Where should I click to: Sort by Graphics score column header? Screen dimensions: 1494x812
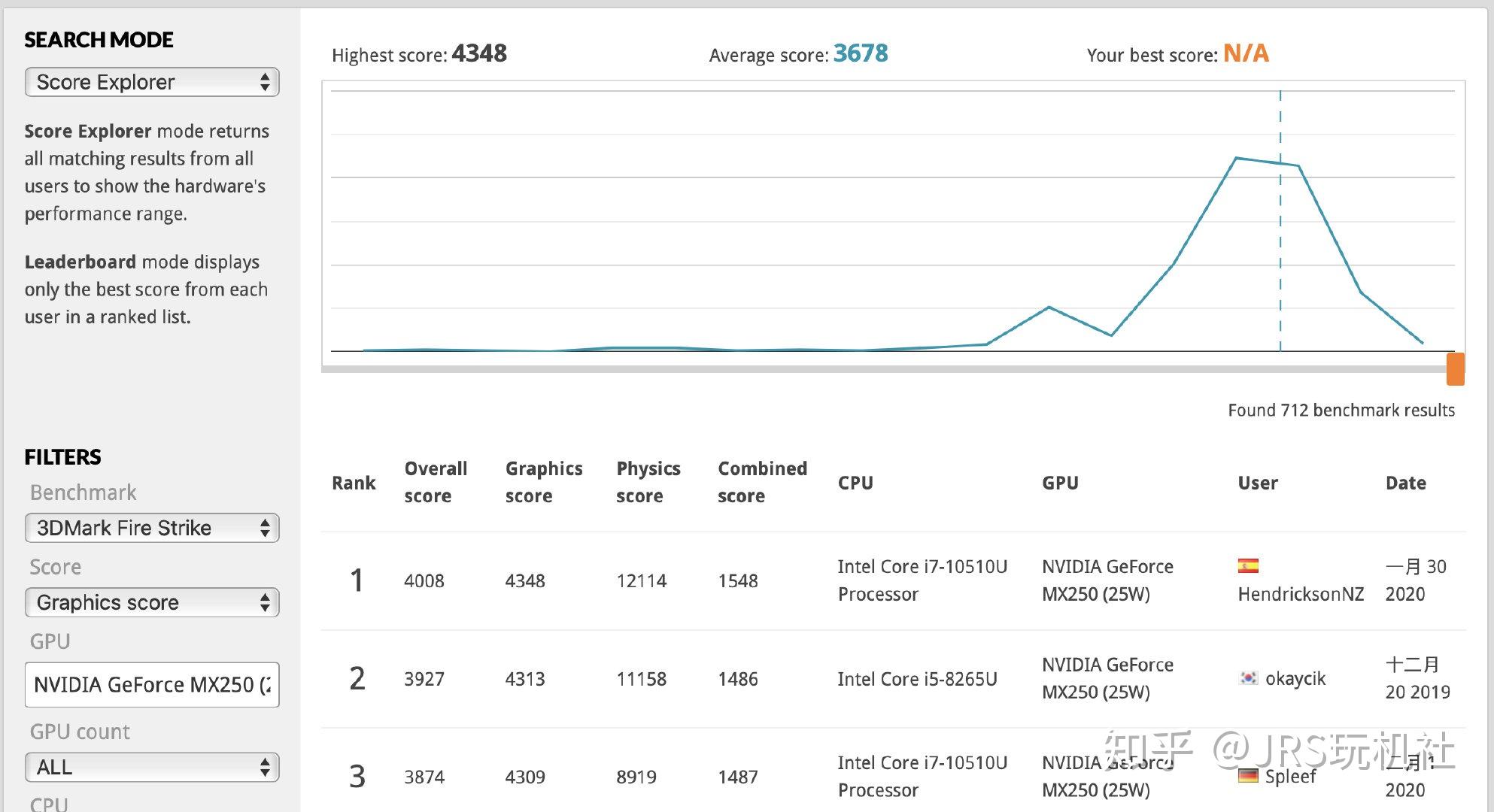(x=543, y=482)
